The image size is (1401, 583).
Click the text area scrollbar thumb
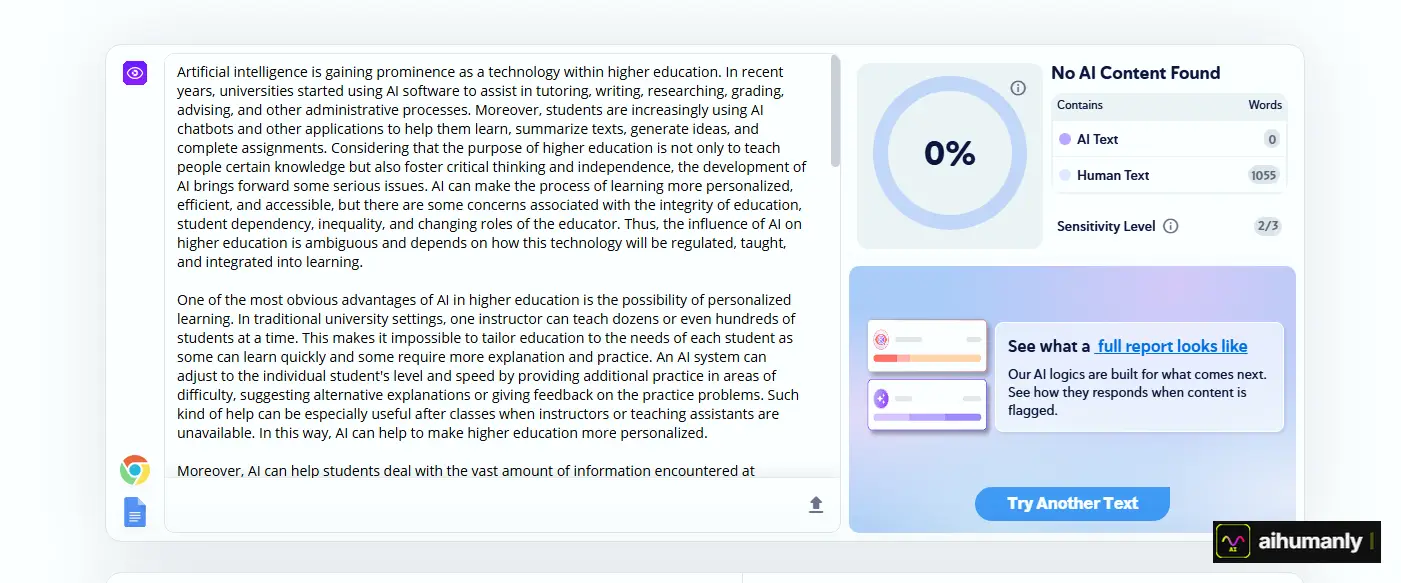pyautogui.click(x=835, y=110)
